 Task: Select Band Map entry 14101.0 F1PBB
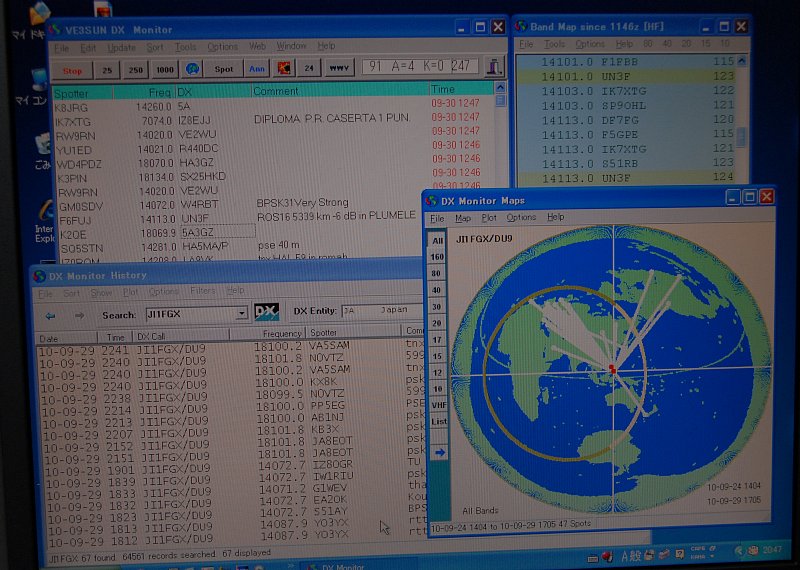[626, 62]
